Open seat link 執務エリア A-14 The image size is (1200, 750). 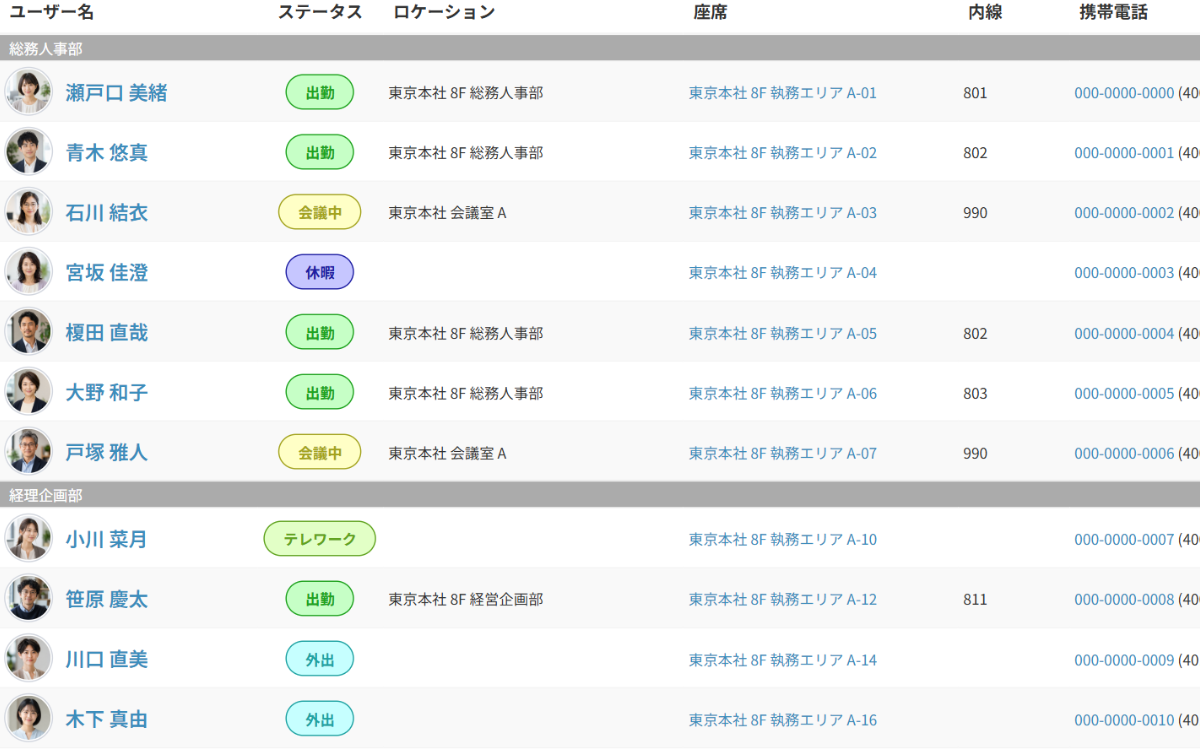pos(783,660)
